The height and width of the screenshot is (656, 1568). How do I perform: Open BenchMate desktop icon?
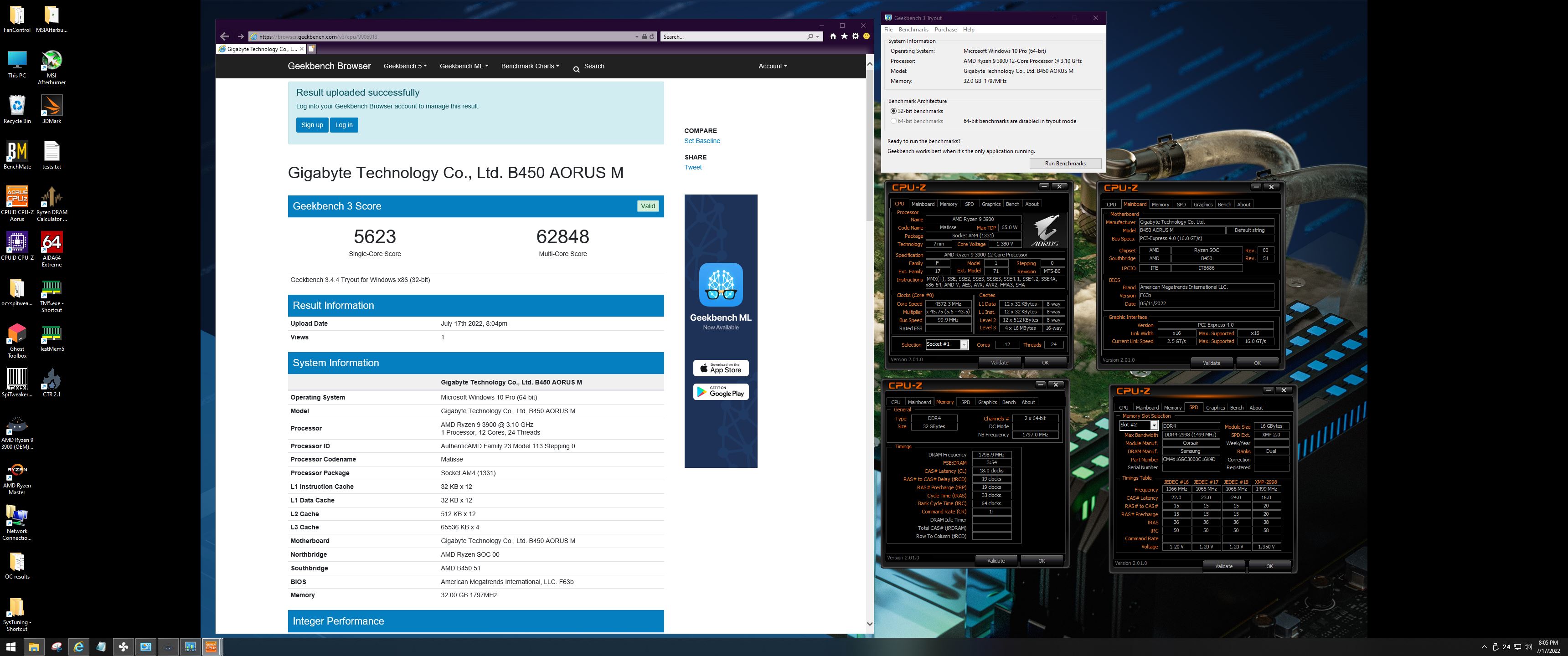pos(17,155)
